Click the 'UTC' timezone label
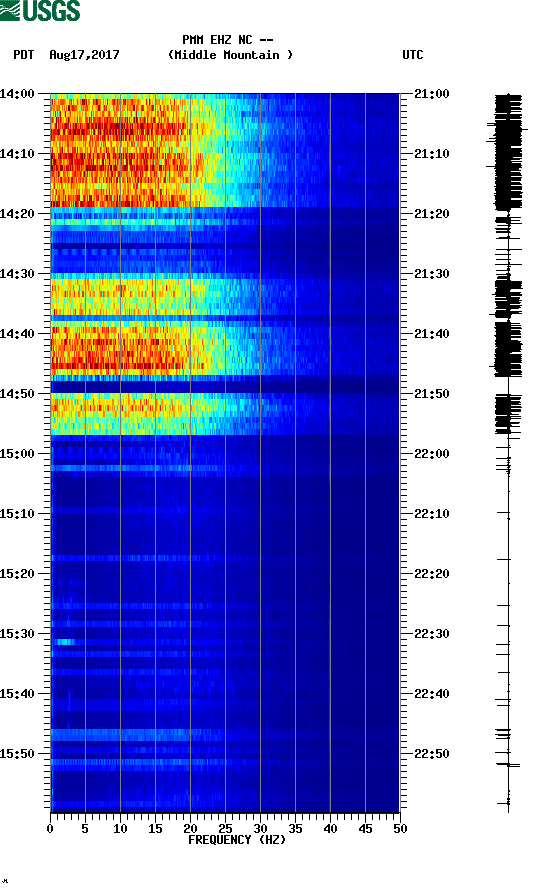The height and width of the screenshot is (892, 552). [413, 55]
